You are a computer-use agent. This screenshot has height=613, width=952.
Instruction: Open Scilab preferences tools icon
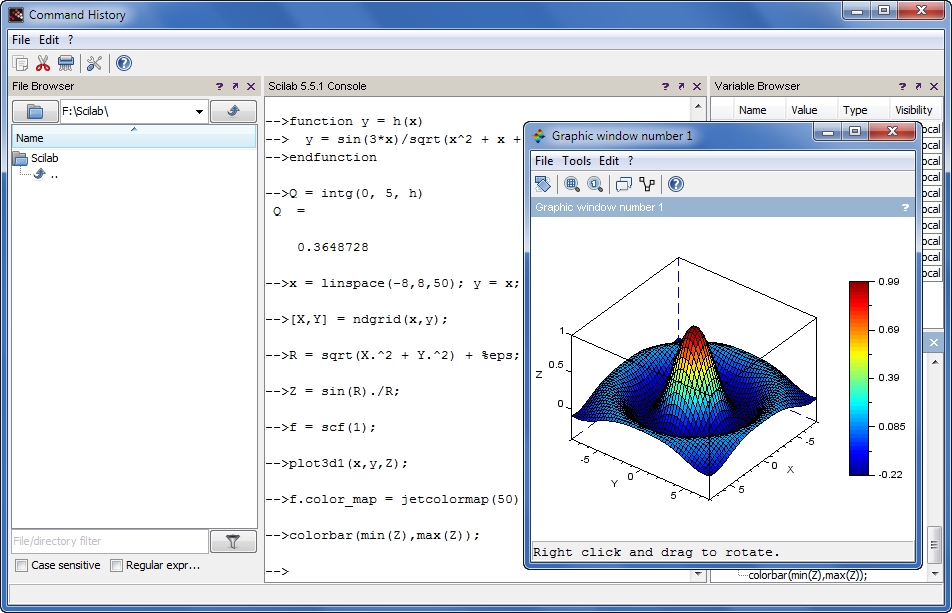[94, 63]
